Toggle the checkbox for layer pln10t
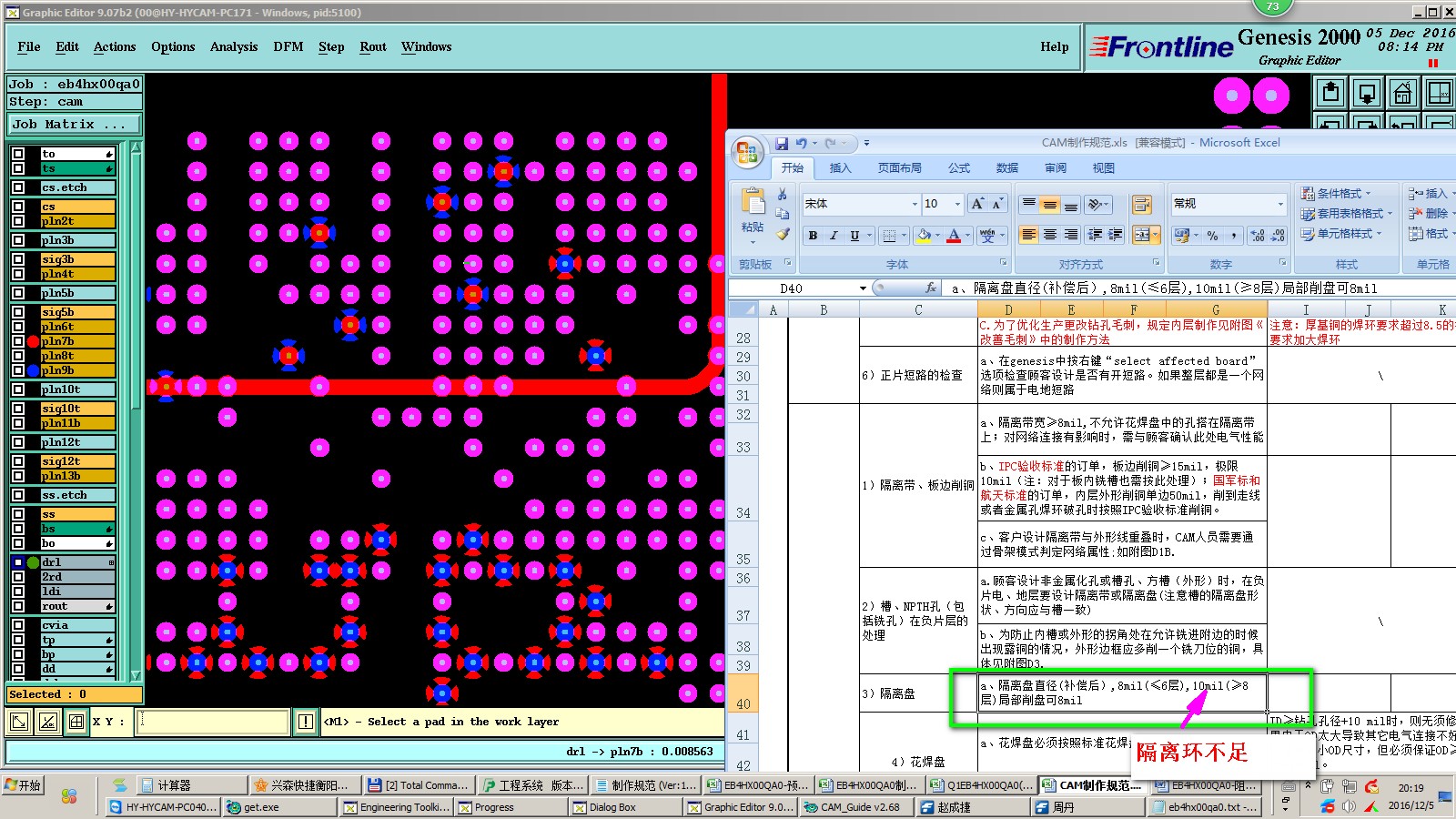The height and width of the screenshot is (819, 1456). tap(18, 389)
